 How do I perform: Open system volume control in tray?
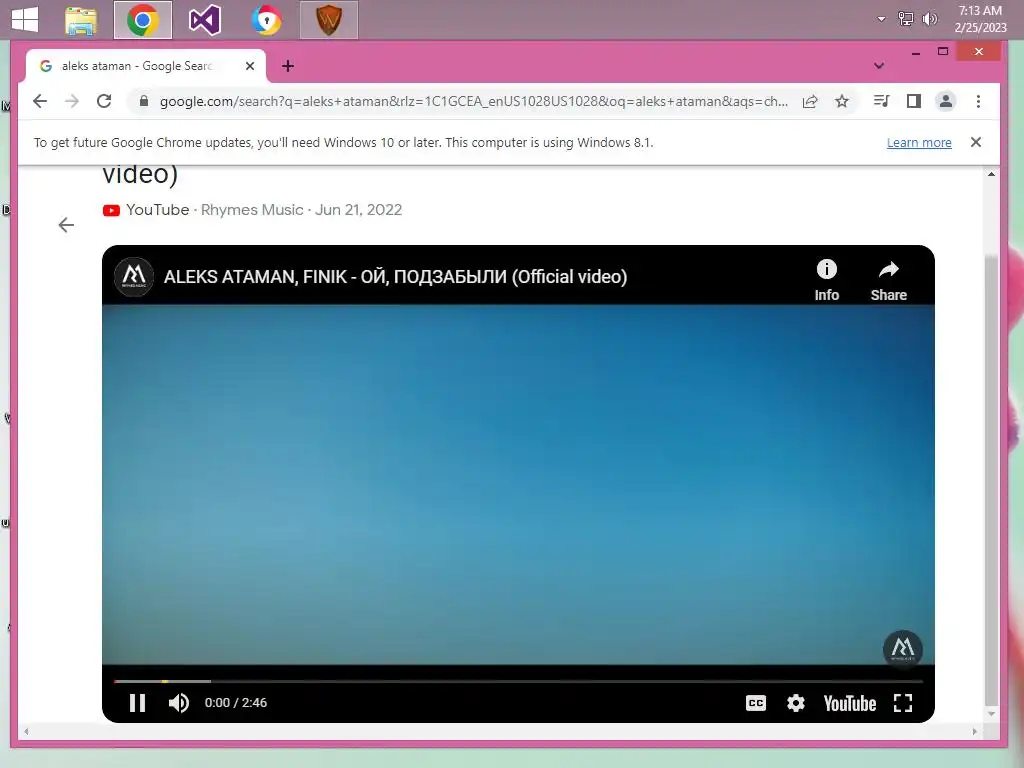[x=929, y=19]
